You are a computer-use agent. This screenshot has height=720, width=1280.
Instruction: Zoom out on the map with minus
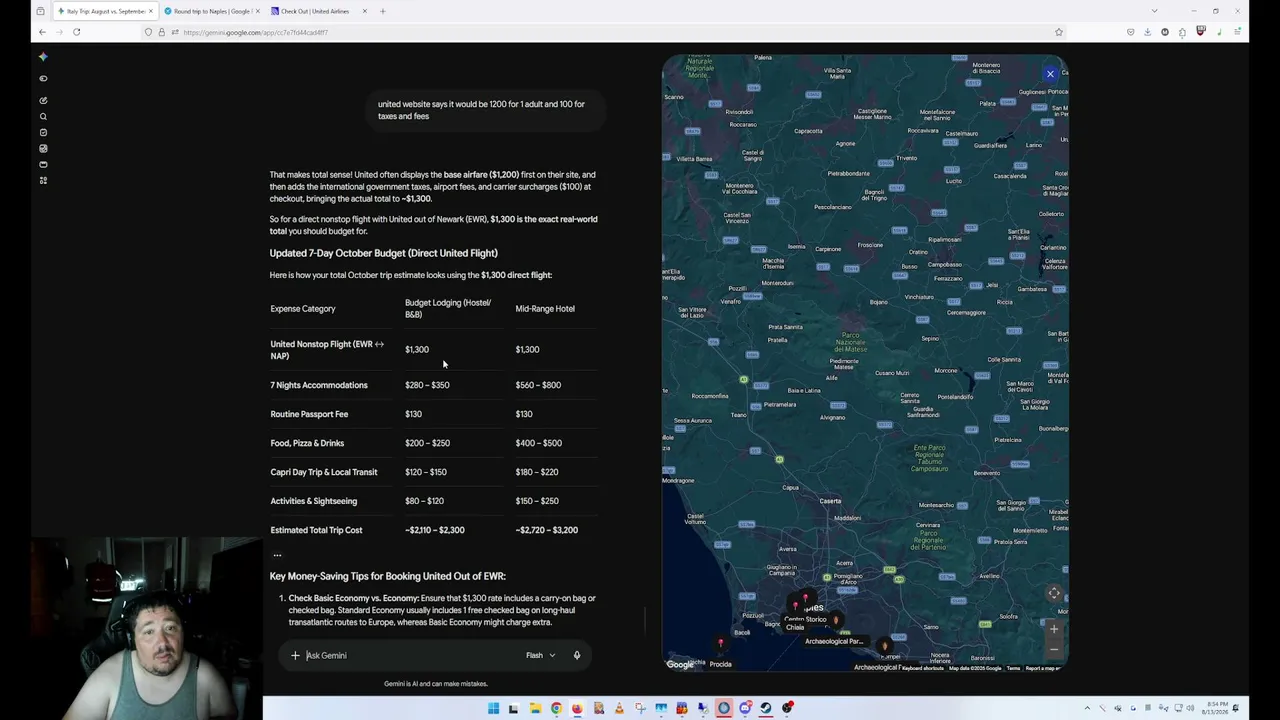(1053, 649)
